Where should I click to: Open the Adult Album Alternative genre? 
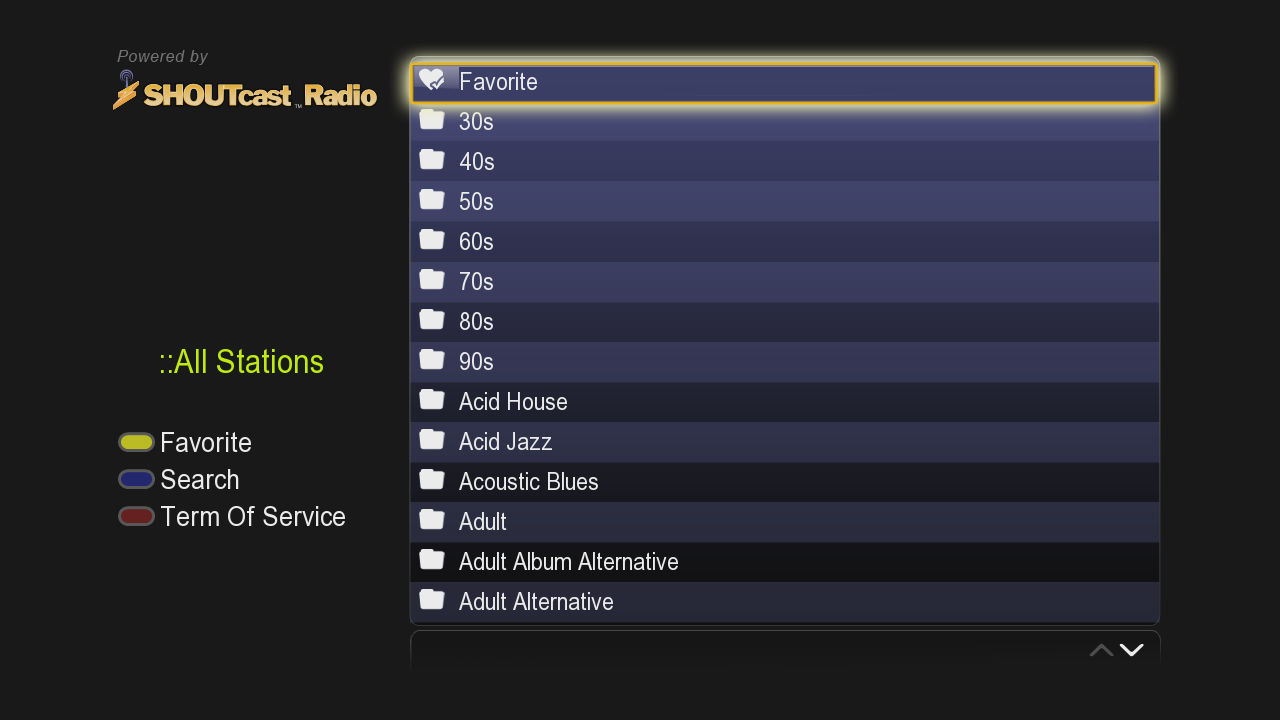(568, 562)
